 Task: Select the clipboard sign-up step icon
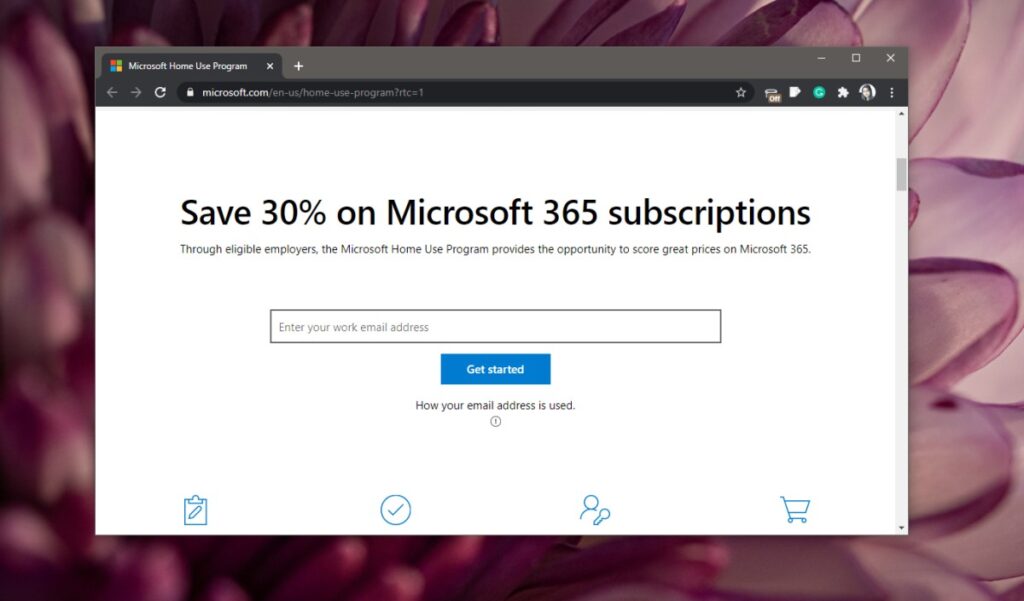(x=196, y=509)
